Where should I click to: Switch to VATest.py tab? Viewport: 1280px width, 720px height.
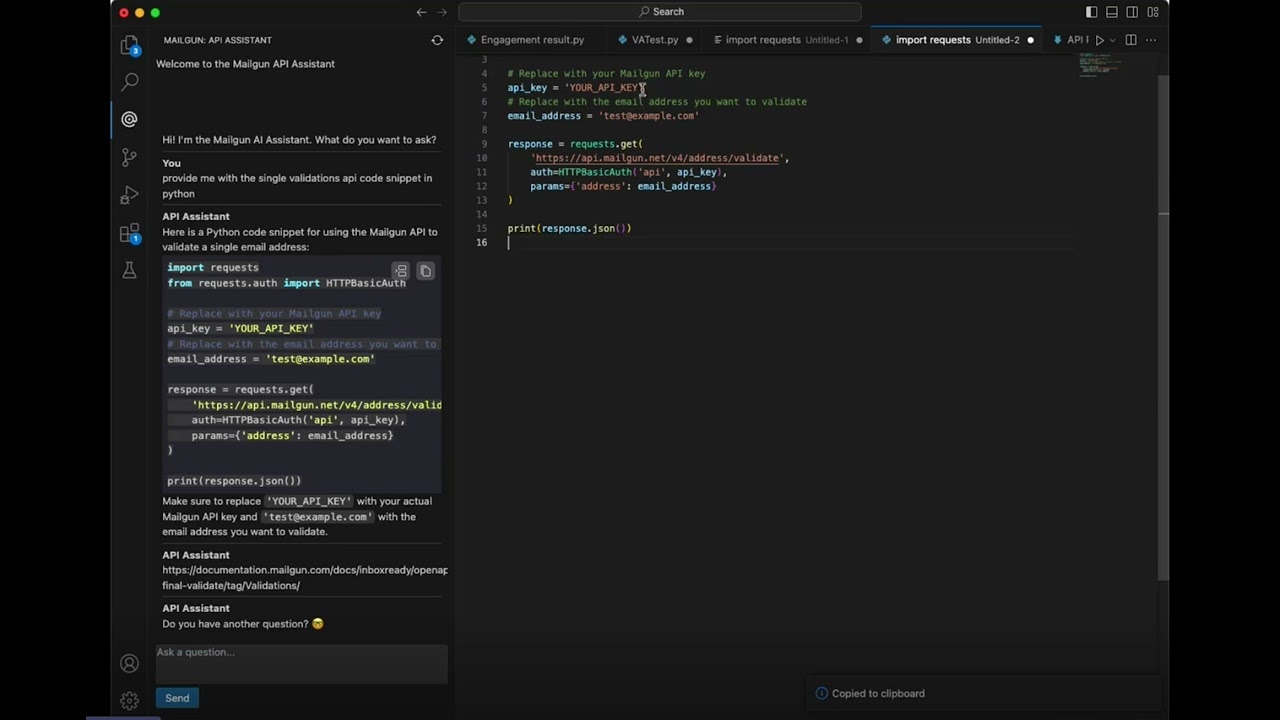tap(655, 40)
